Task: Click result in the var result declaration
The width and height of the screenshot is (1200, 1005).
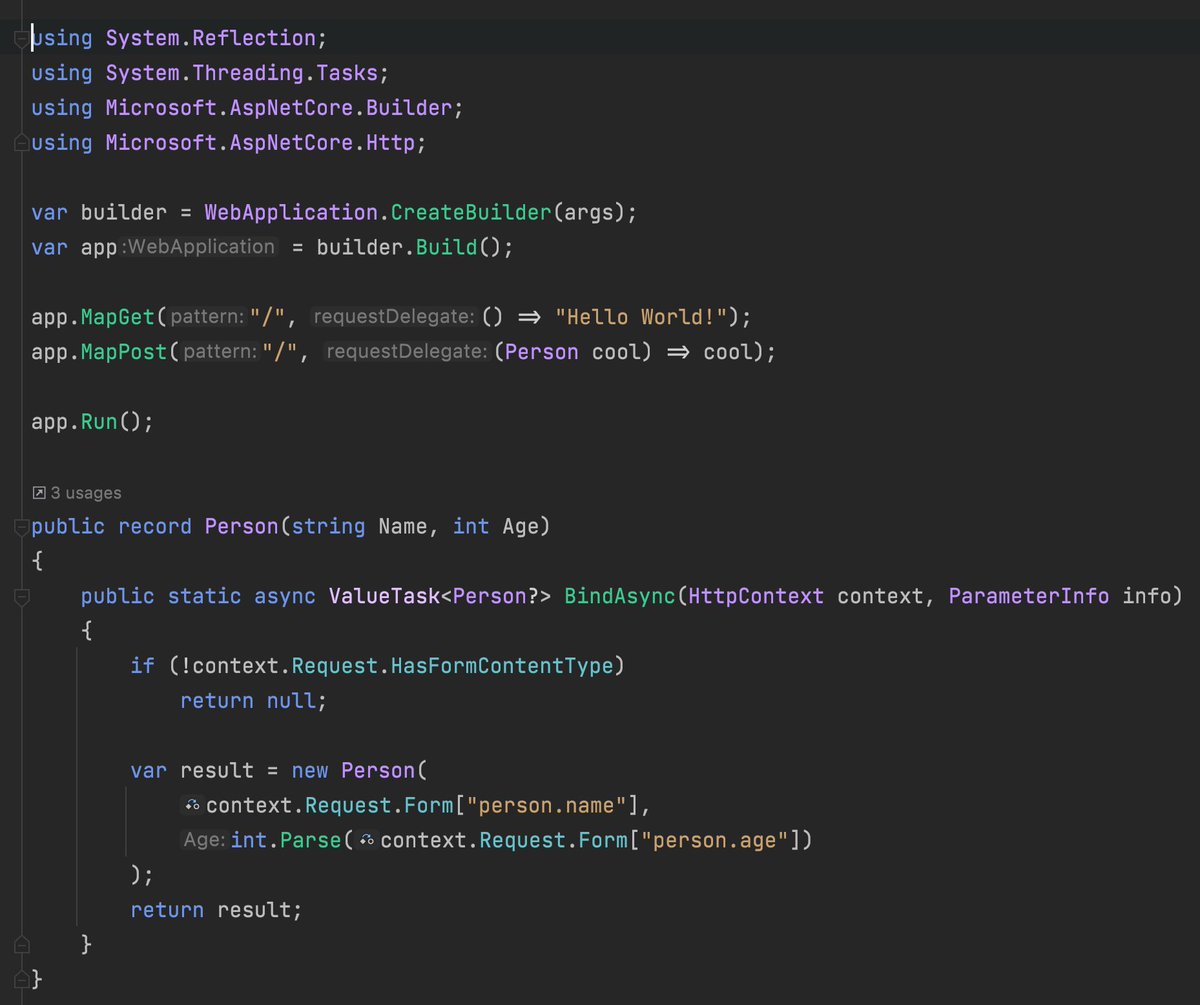Action: point(217,771)
